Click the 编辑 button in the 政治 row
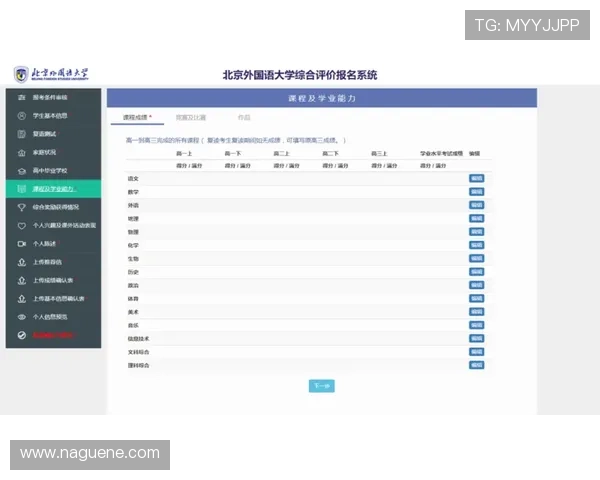 476,285
